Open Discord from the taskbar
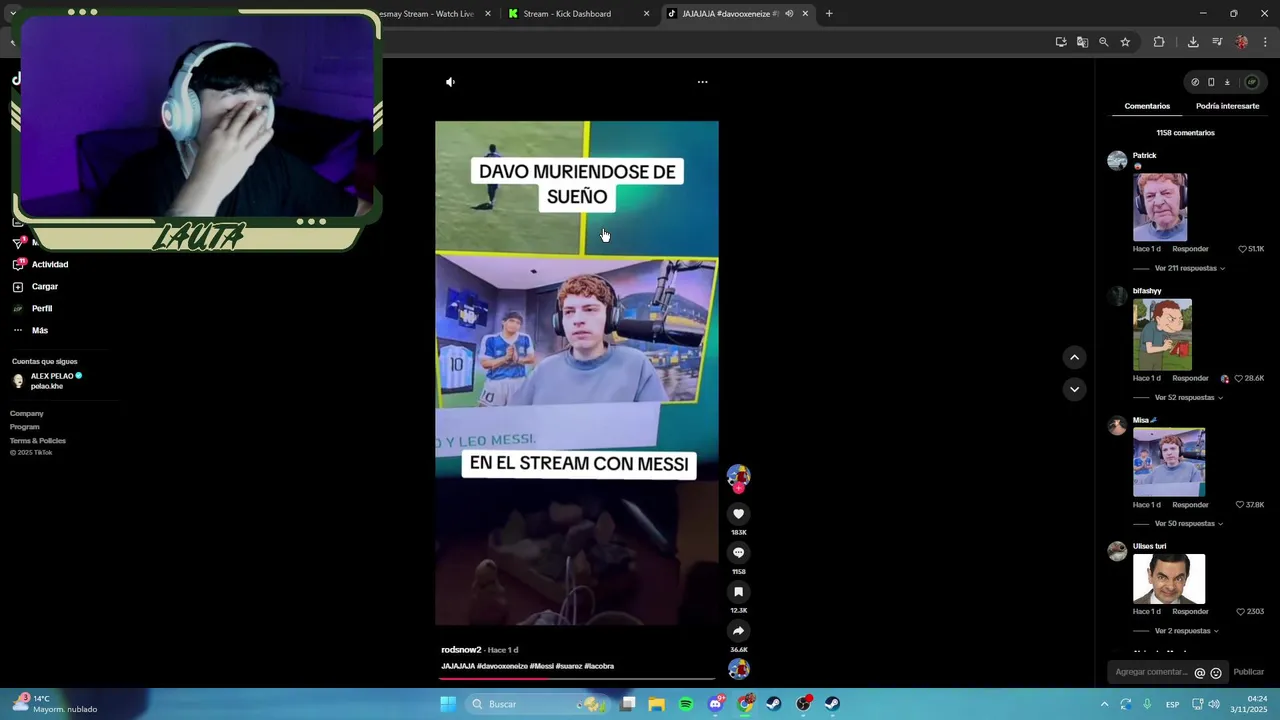This screenshot has height=720, width=1280. pyautogui.click(x=716, y=704)
